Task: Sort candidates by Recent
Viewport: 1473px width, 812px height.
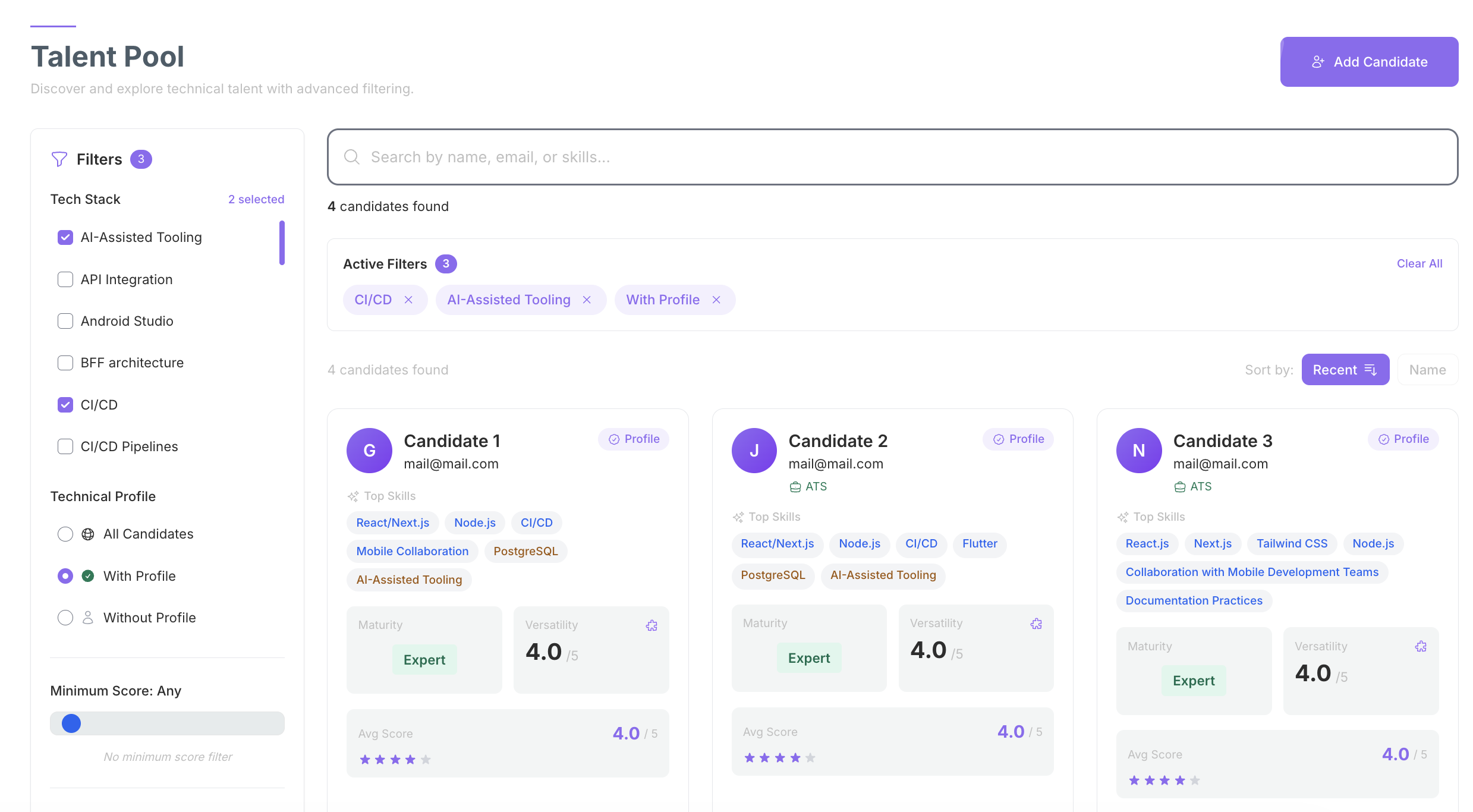Action: point(1345,370)
